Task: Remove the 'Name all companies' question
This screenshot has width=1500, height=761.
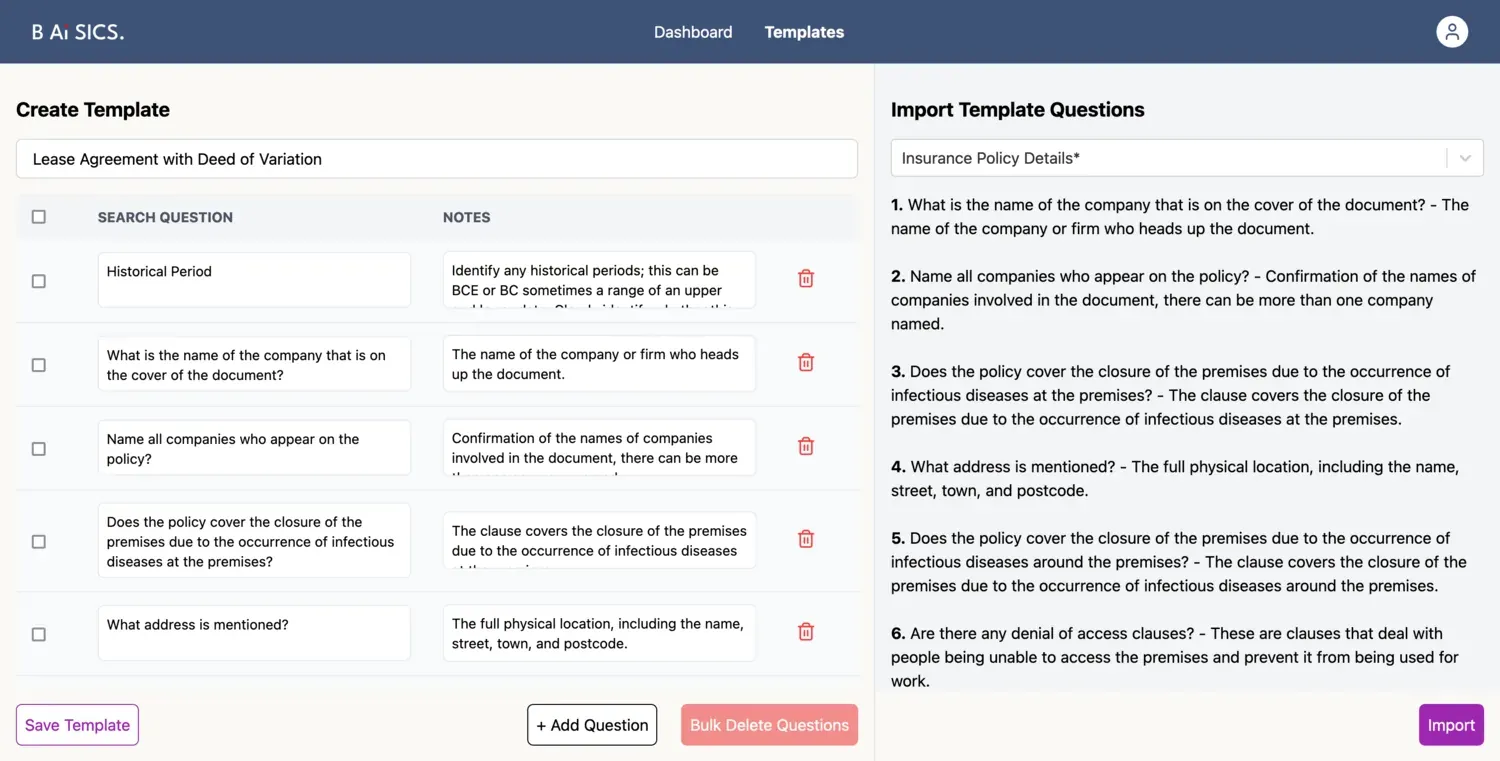Action: pos(805,446)
